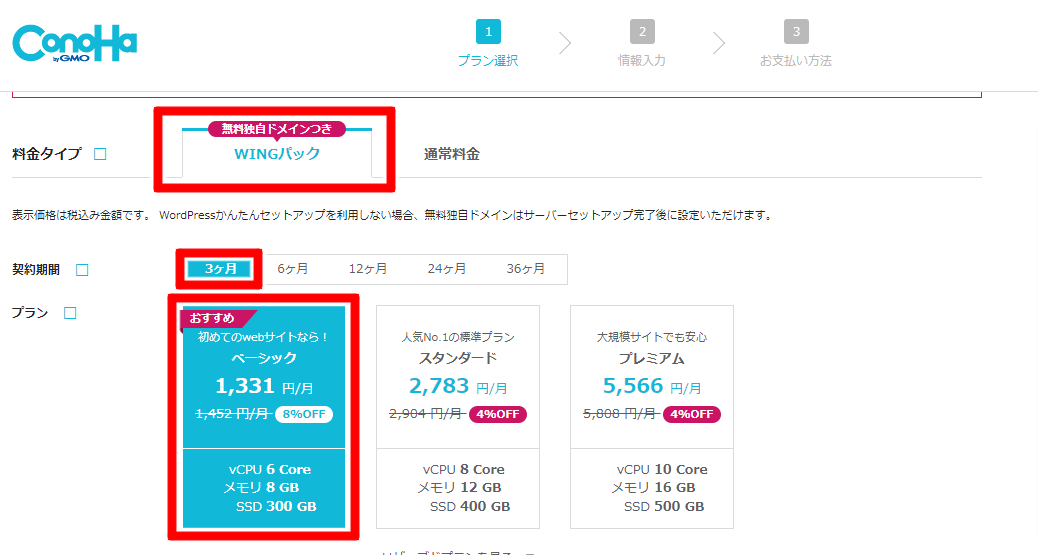Click the 8%OFF badge on ベーシック
The height and width of the screenshot is (555, 1038).
point(304,414)
